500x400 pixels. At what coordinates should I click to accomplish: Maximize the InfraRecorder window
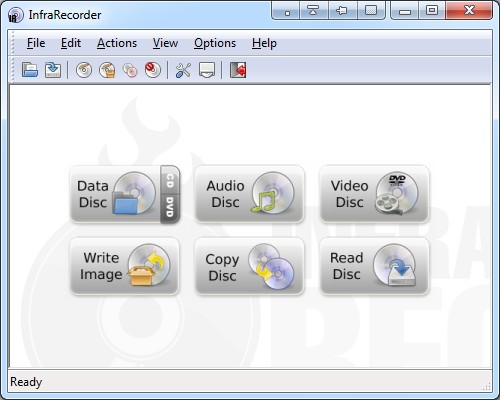pos(432,11)
